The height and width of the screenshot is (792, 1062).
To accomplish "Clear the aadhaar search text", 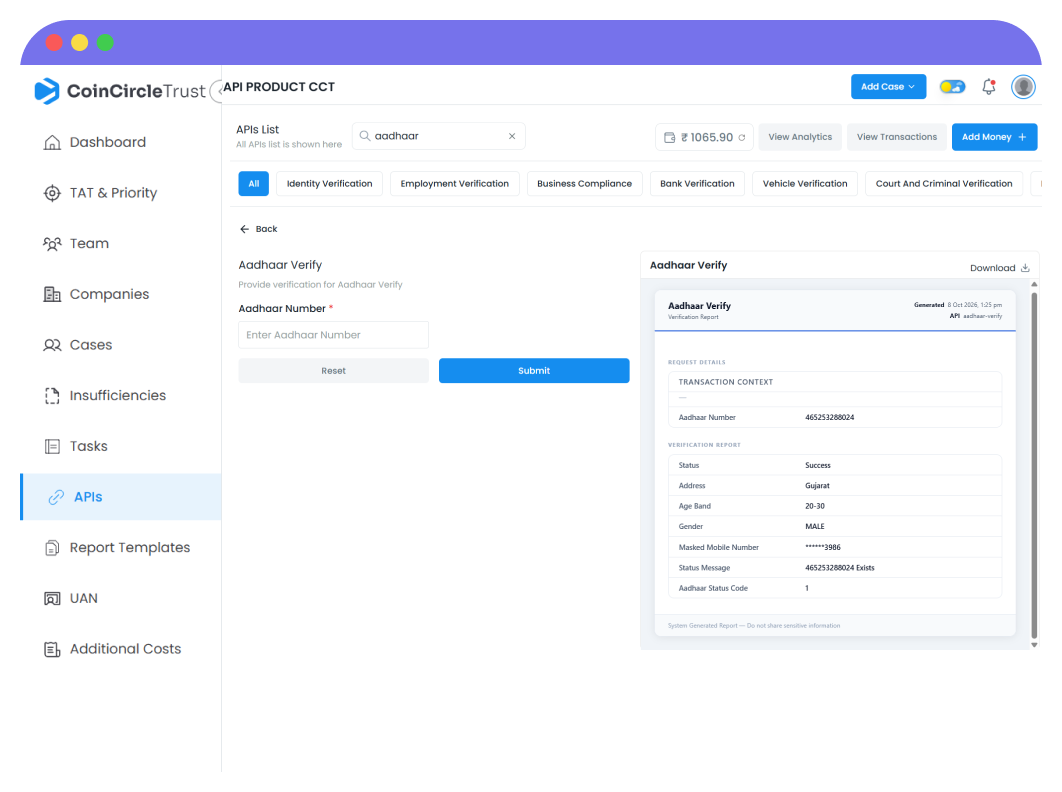I will click(512, 136).
